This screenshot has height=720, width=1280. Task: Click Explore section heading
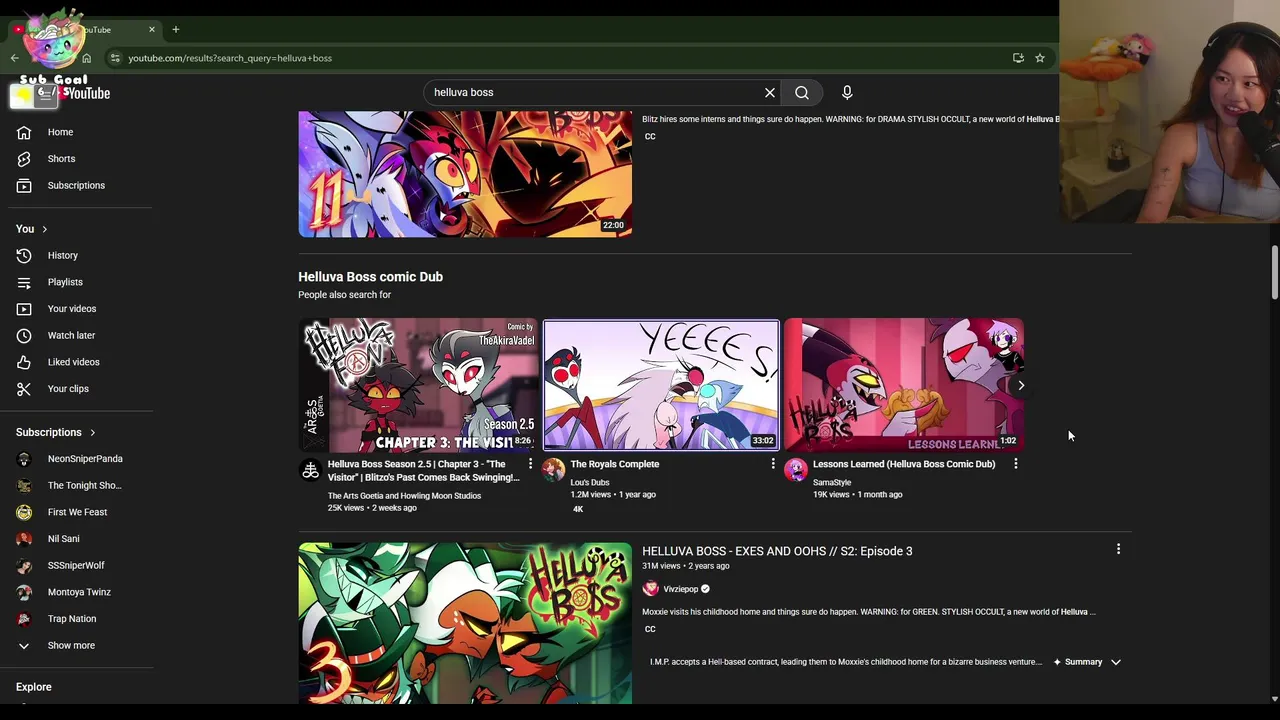pos(33,687)
